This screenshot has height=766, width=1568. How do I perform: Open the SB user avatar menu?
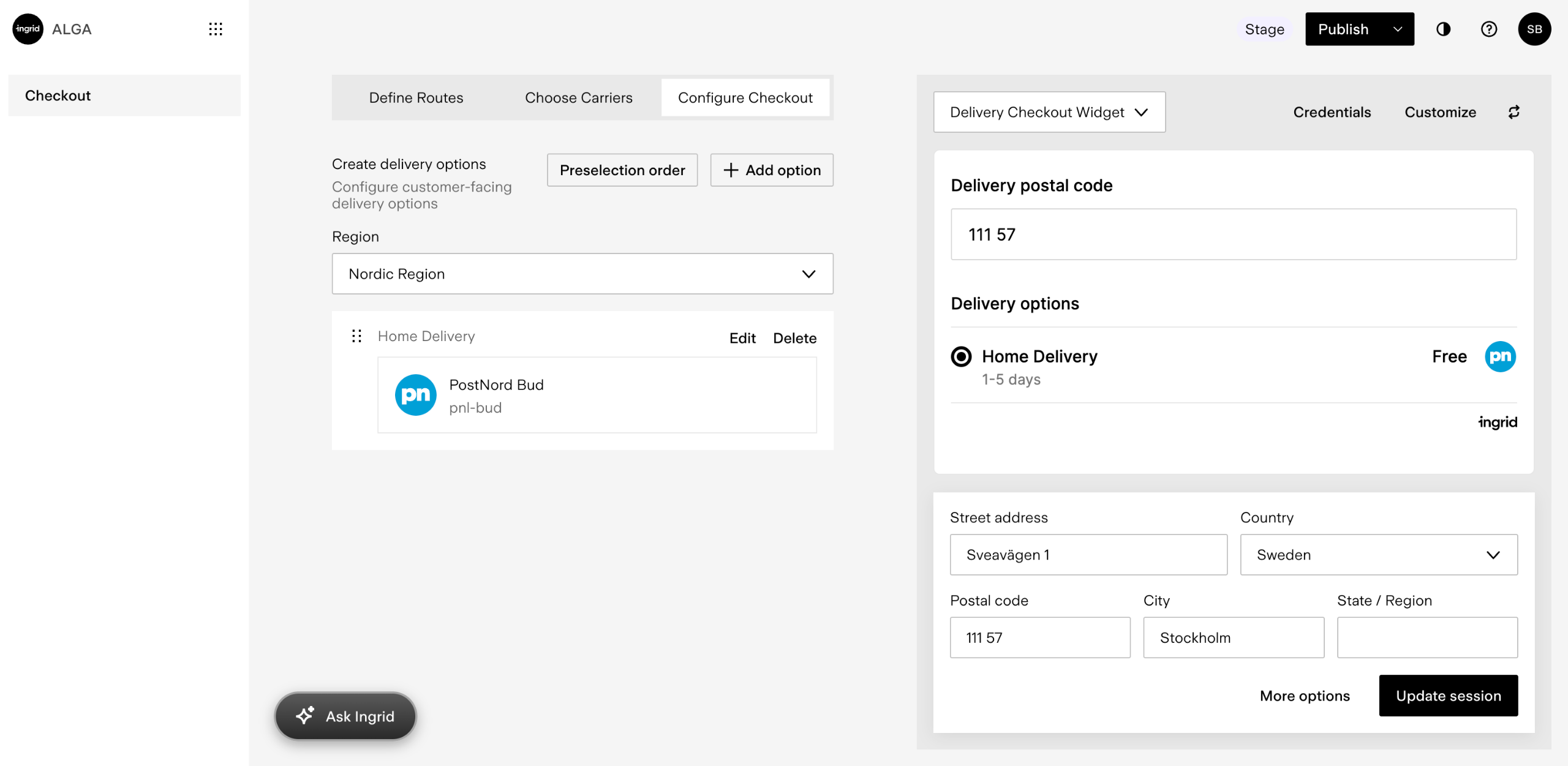pos(1534,29)
